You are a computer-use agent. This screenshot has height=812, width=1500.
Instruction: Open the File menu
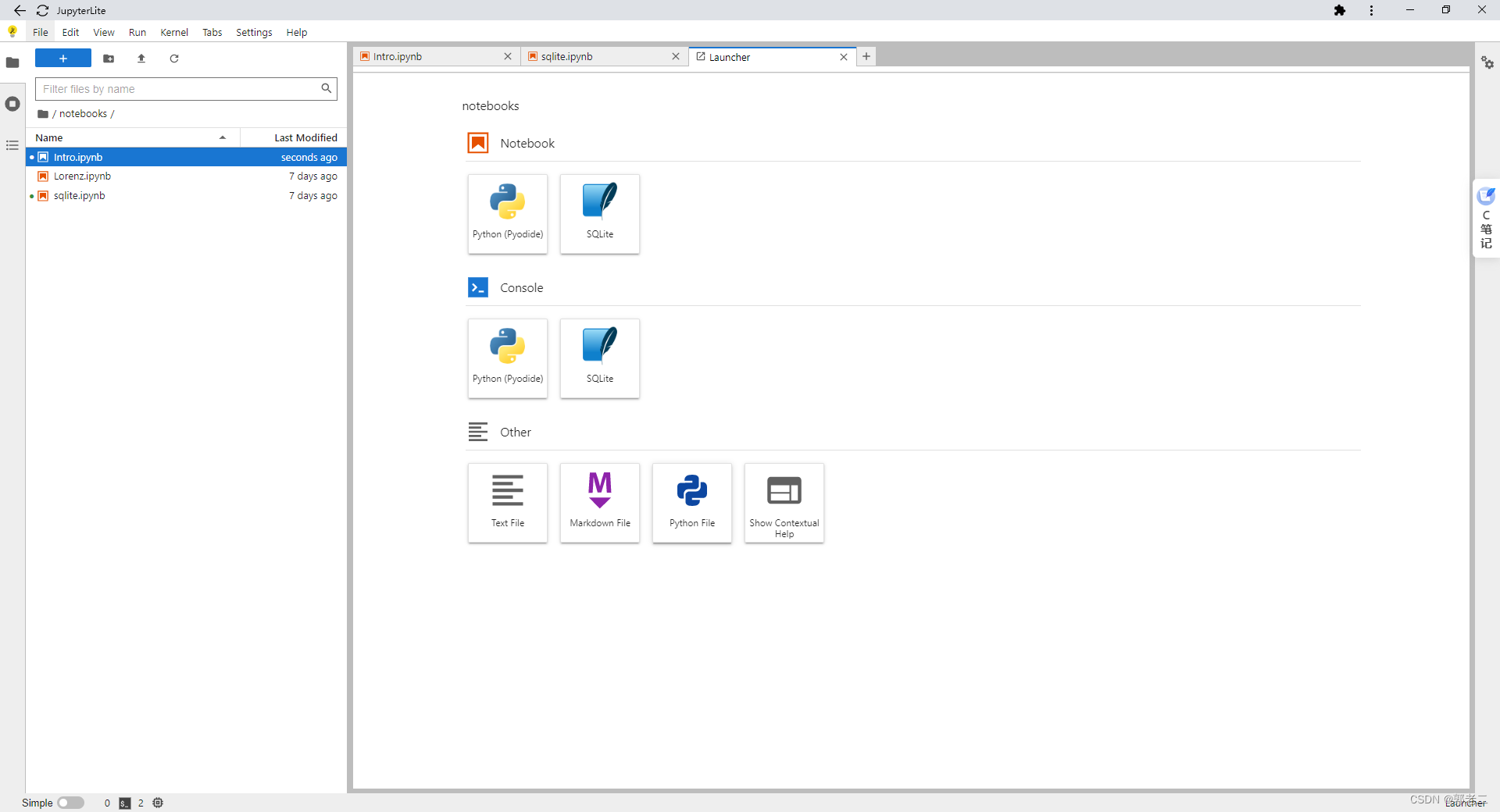click(41, 32)
